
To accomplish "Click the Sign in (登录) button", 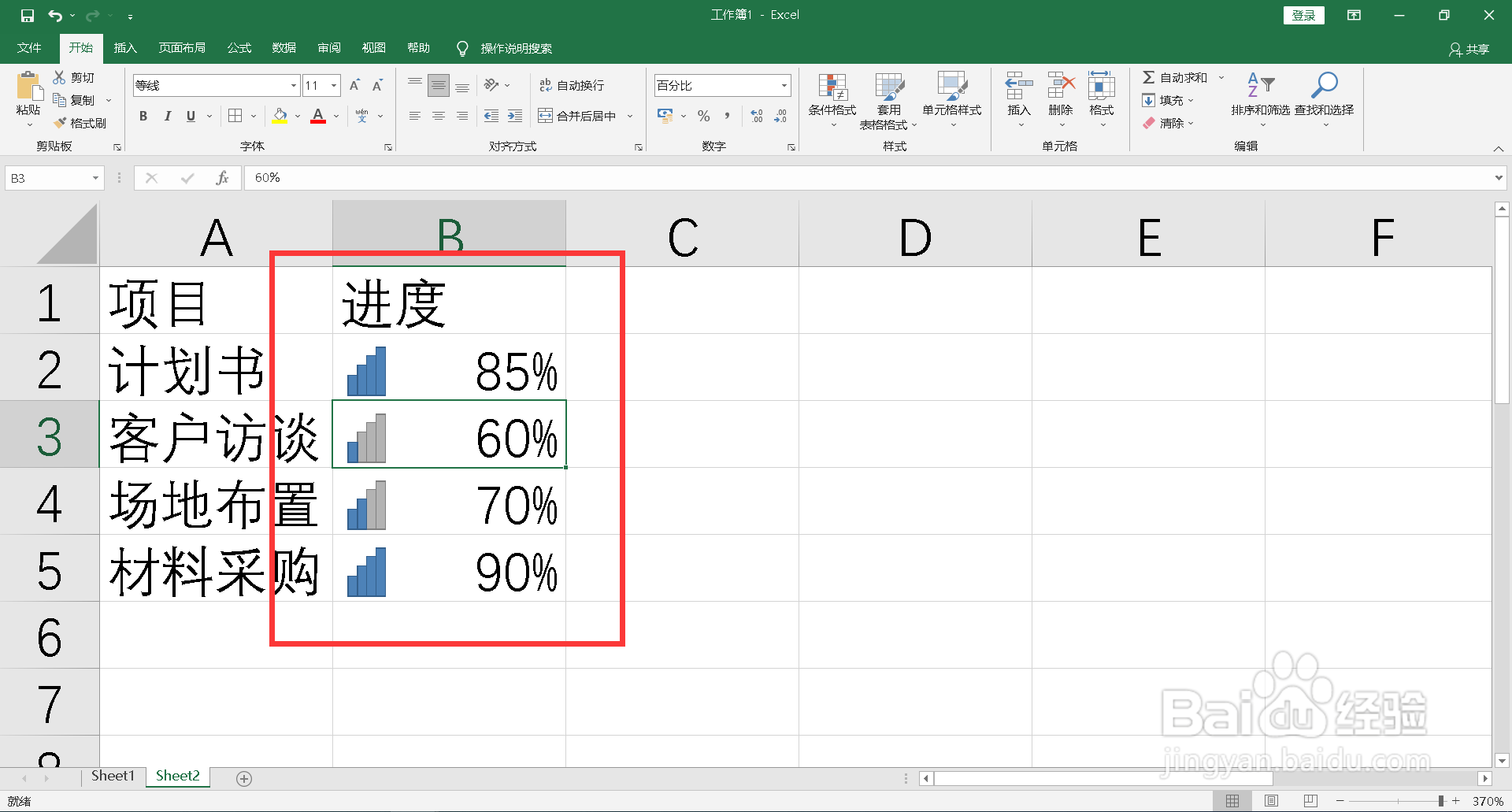I will 1303,16.
